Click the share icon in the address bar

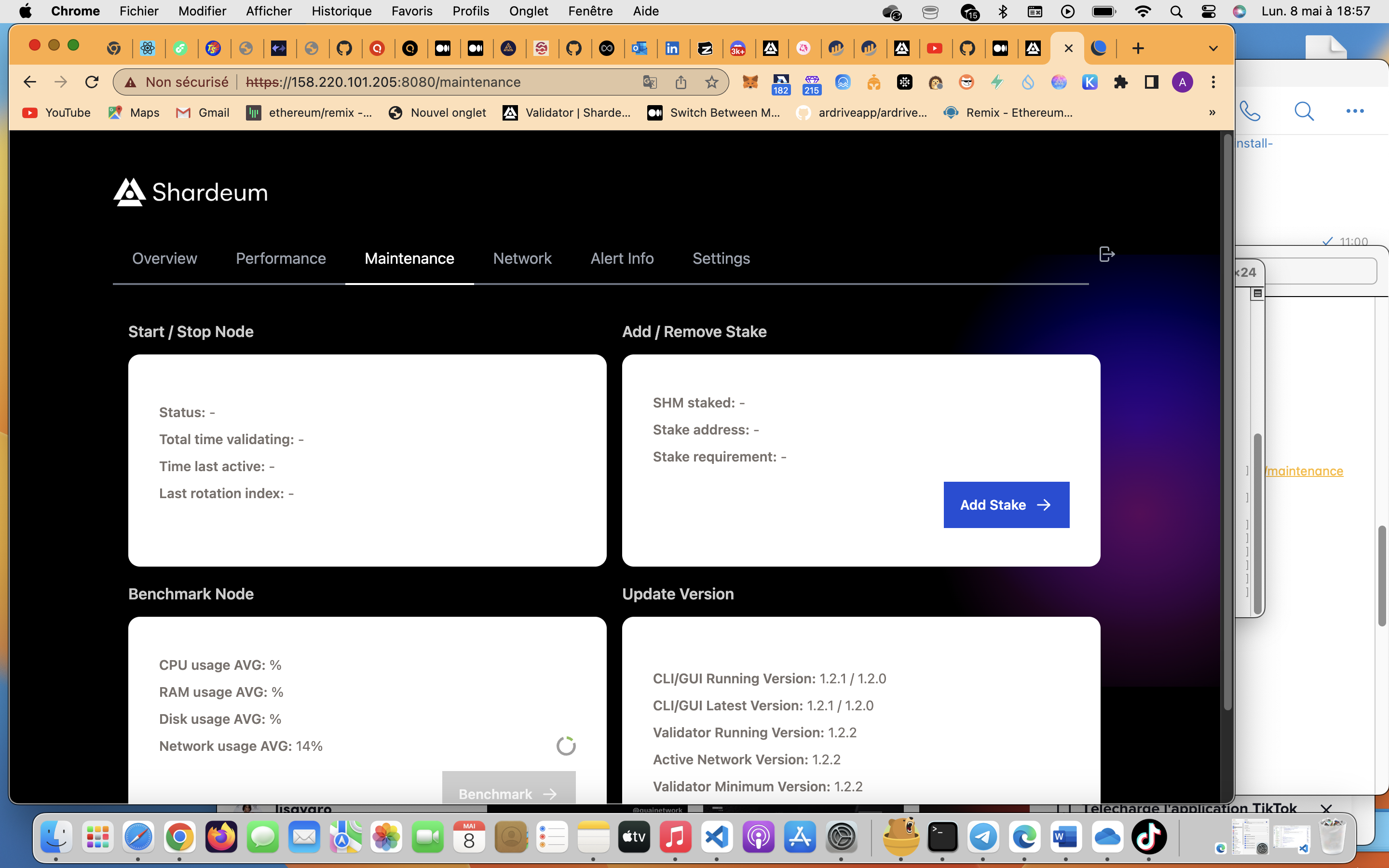click(x=681, y=82)
